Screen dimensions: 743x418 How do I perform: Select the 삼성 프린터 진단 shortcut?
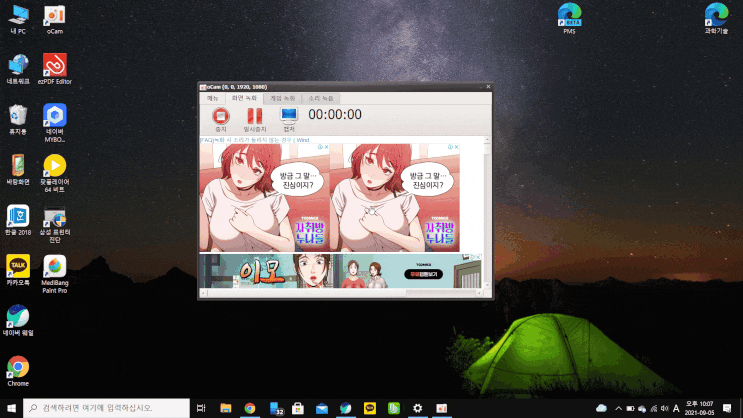54,224
